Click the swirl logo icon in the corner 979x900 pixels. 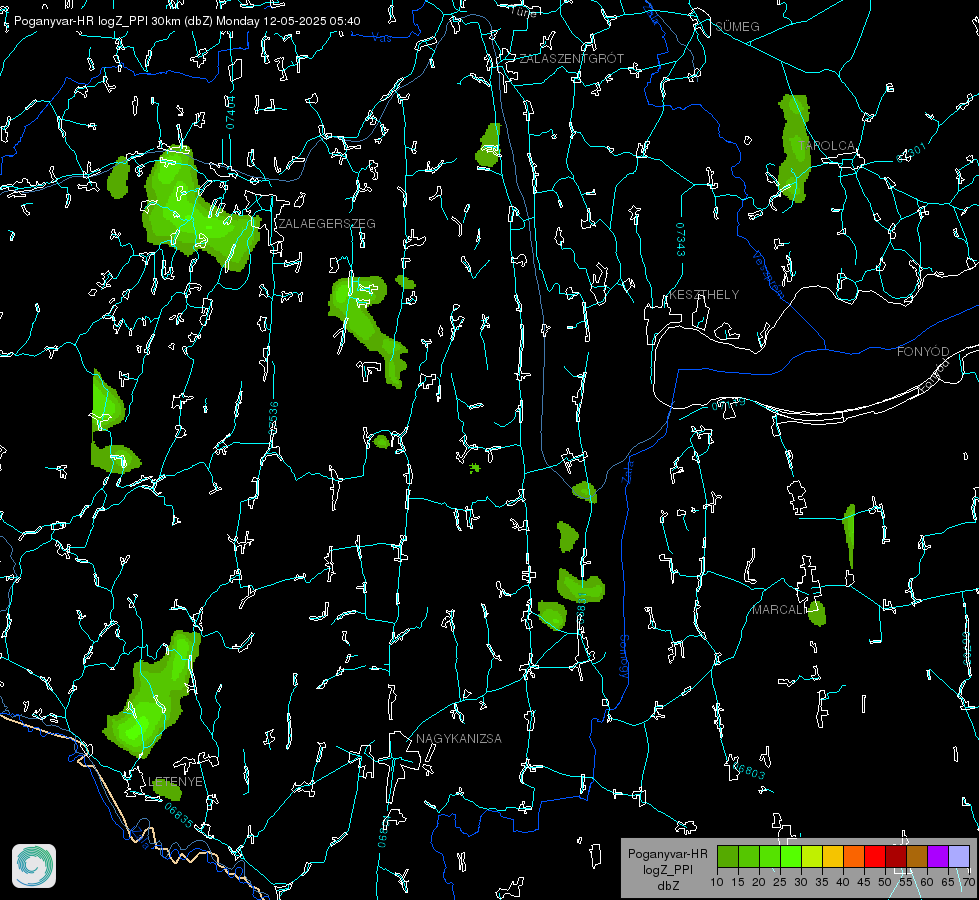click(34, 866)
